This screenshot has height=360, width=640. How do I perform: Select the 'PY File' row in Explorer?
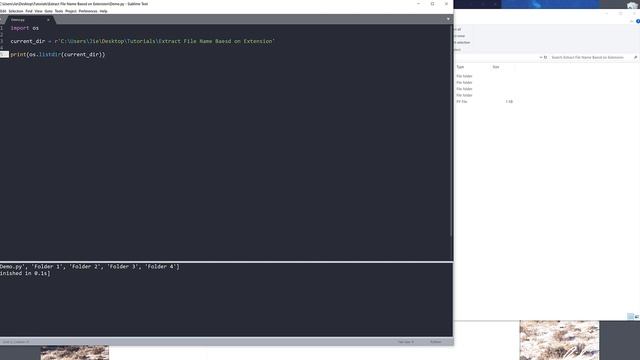click(x=462, y=102)
